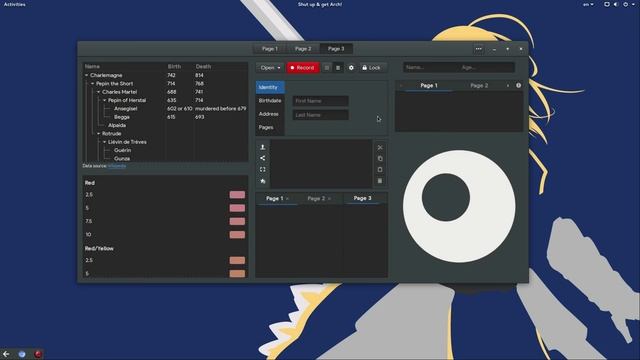Click the copy icon in the side toolbar
640x360 pixels.
point(380,158)
